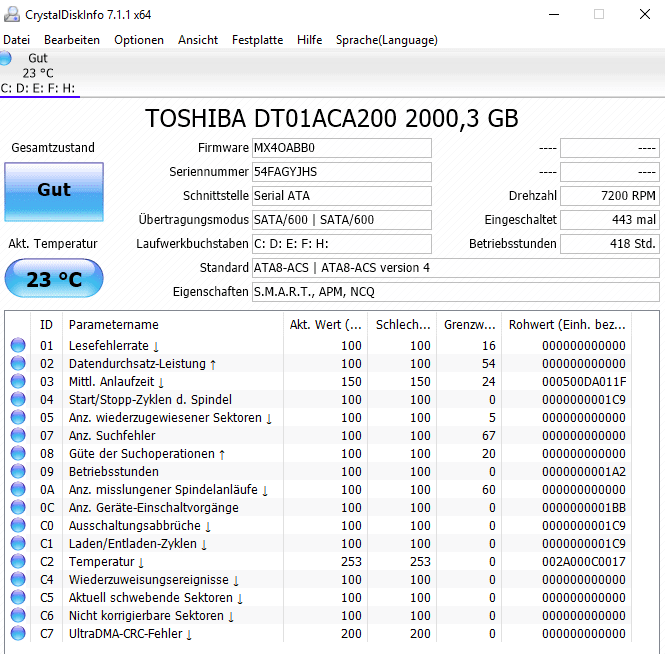The height and width of the screenshot is (654, 665).
Task: Click status orb of Betriebsstunden row 09
Action: [x=18, y=471]
